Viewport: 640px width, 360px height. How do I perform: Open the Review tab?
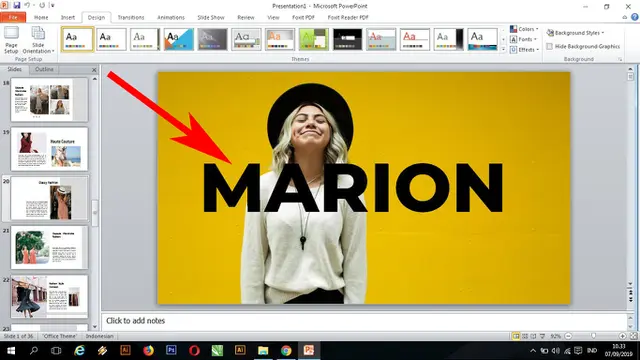click(246, 18)
